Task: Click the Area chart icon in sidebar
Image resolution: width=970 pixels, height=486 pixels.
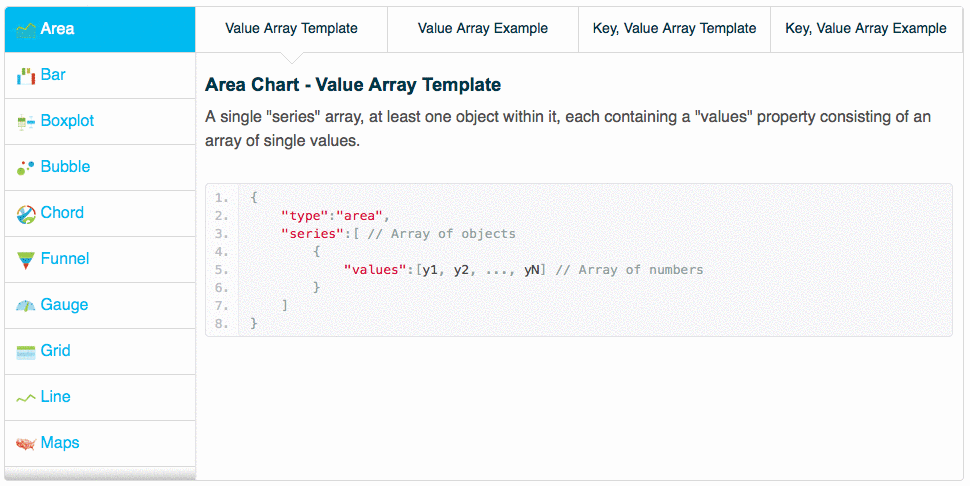Action: 26,29
